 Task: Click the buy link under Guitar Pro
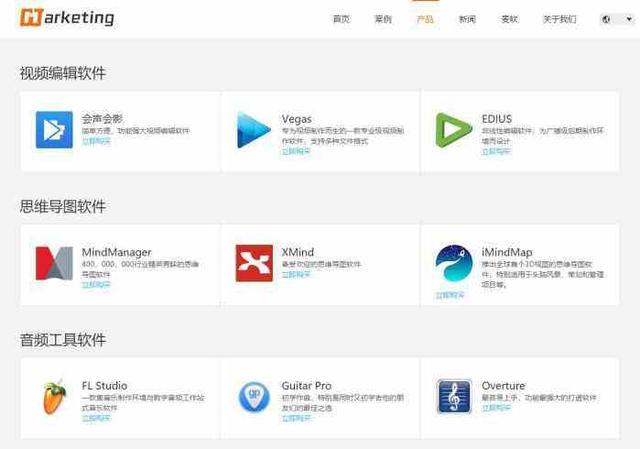(x=296, y=418)
